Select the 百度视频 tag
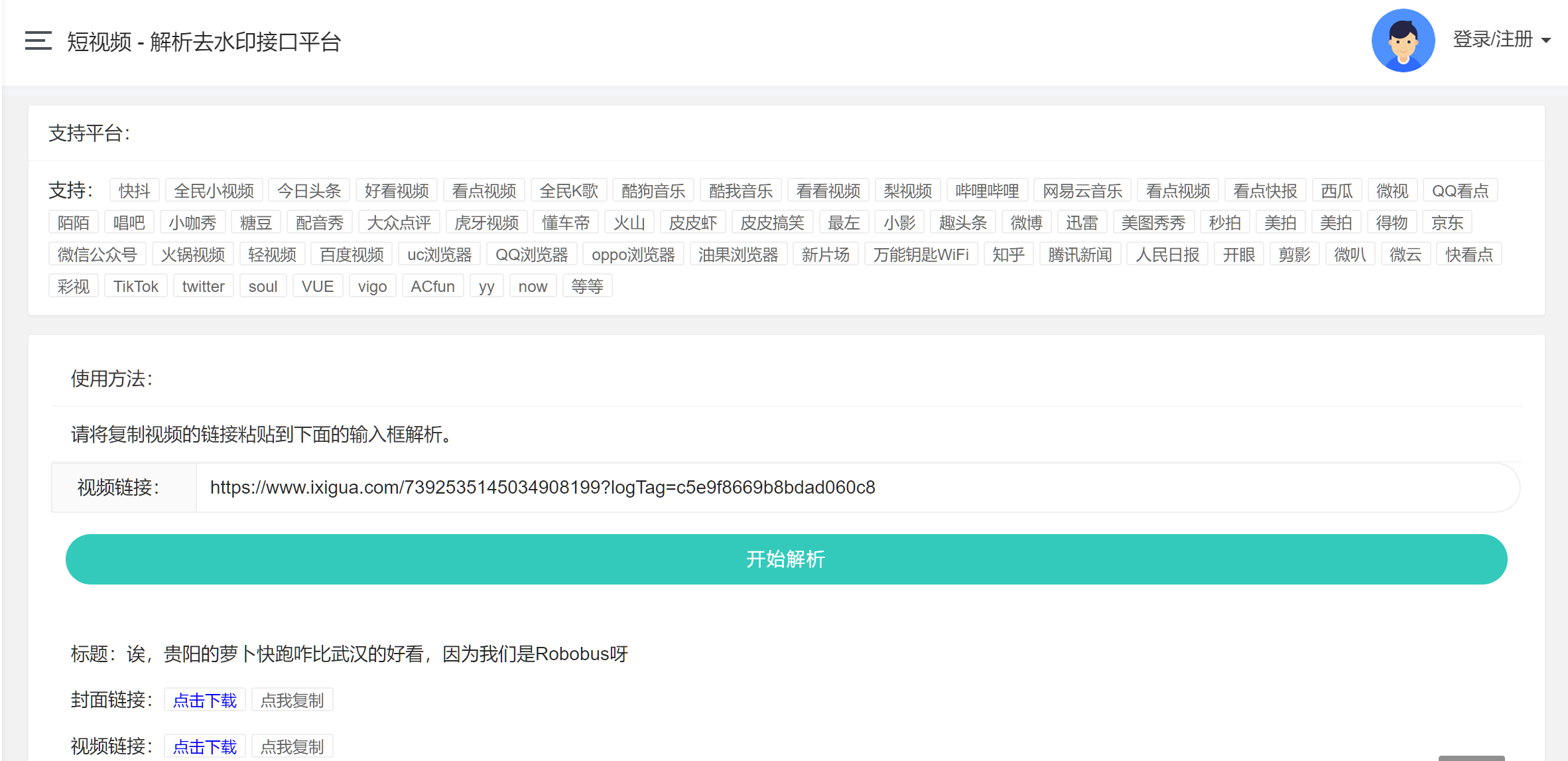1568x761 pixels. (352, 254)
